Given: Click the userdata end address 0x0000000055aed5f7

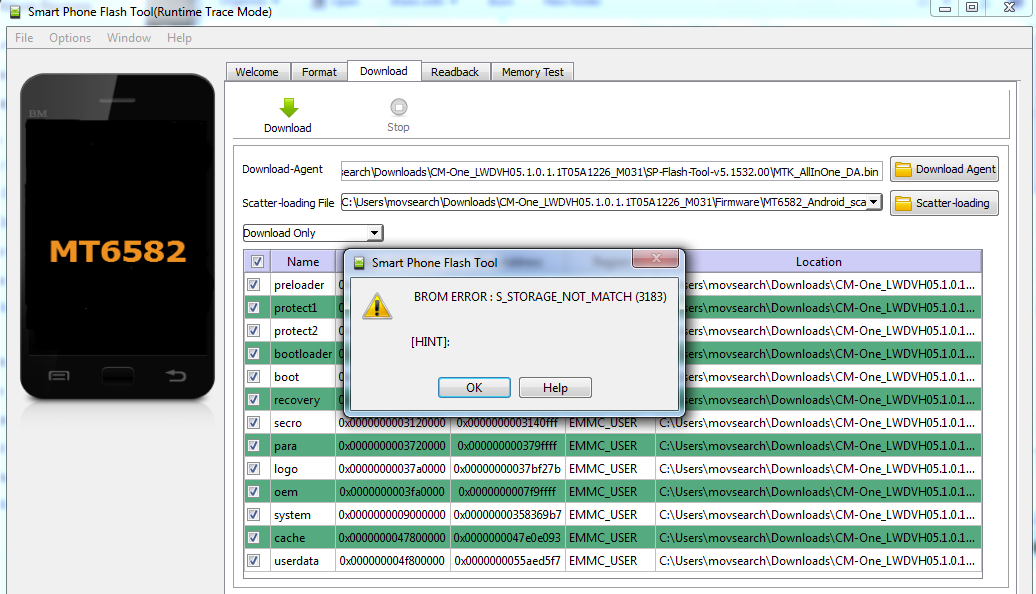Looking at the screenshot, I should point(507,561).
